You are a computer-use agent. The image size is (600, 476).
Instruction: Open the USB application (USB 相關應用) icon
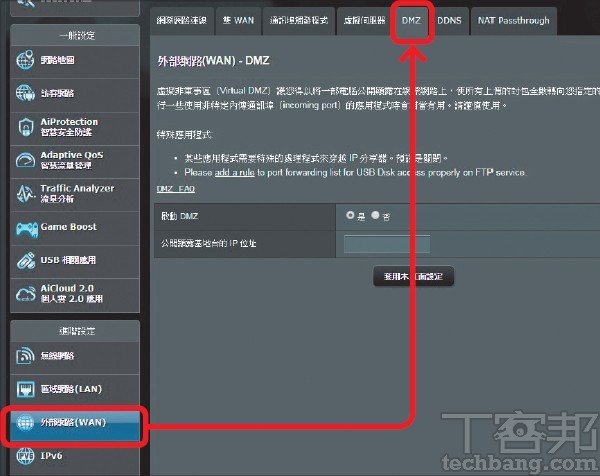26,262
